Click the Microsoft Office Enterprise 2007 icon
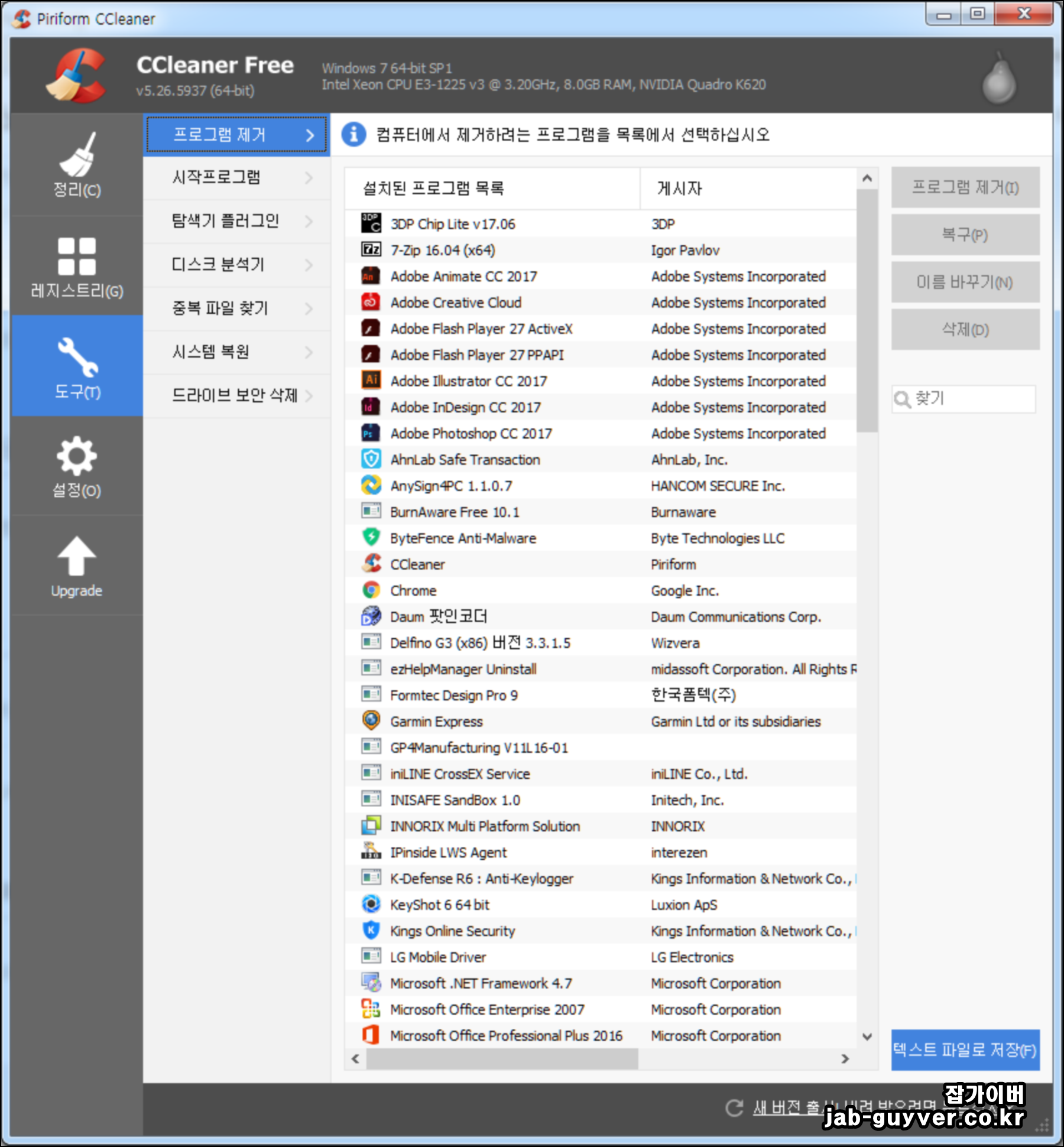The image size is (1064, 1147). coord(371,1009)
